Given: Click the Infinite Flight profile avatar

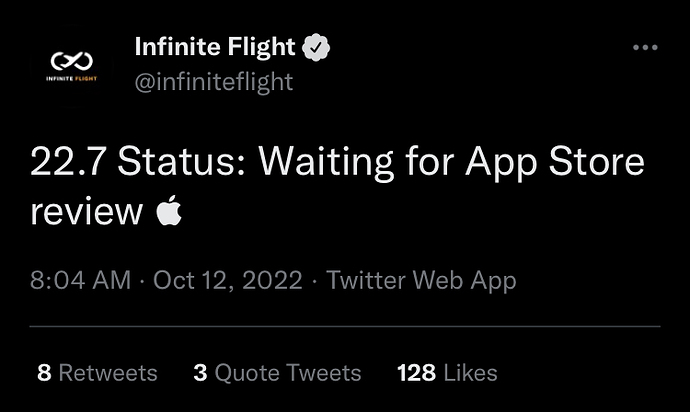Looking at the screenshot, I should (x=72, y=66).
